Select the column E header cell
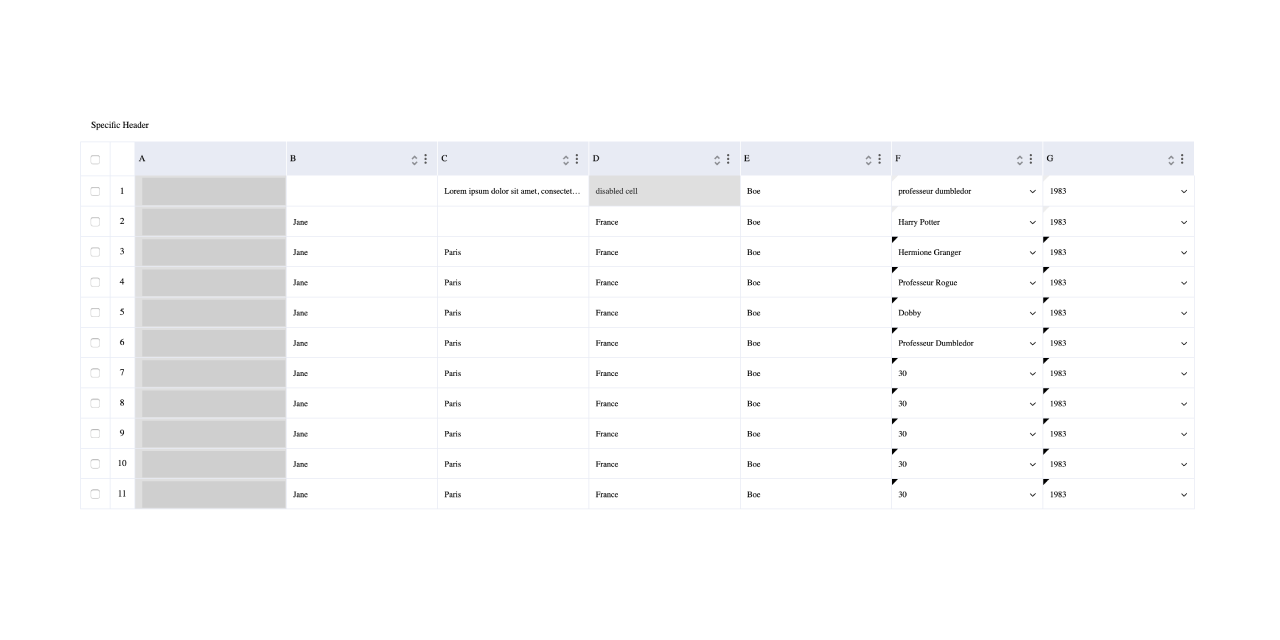 coord(816,159)
